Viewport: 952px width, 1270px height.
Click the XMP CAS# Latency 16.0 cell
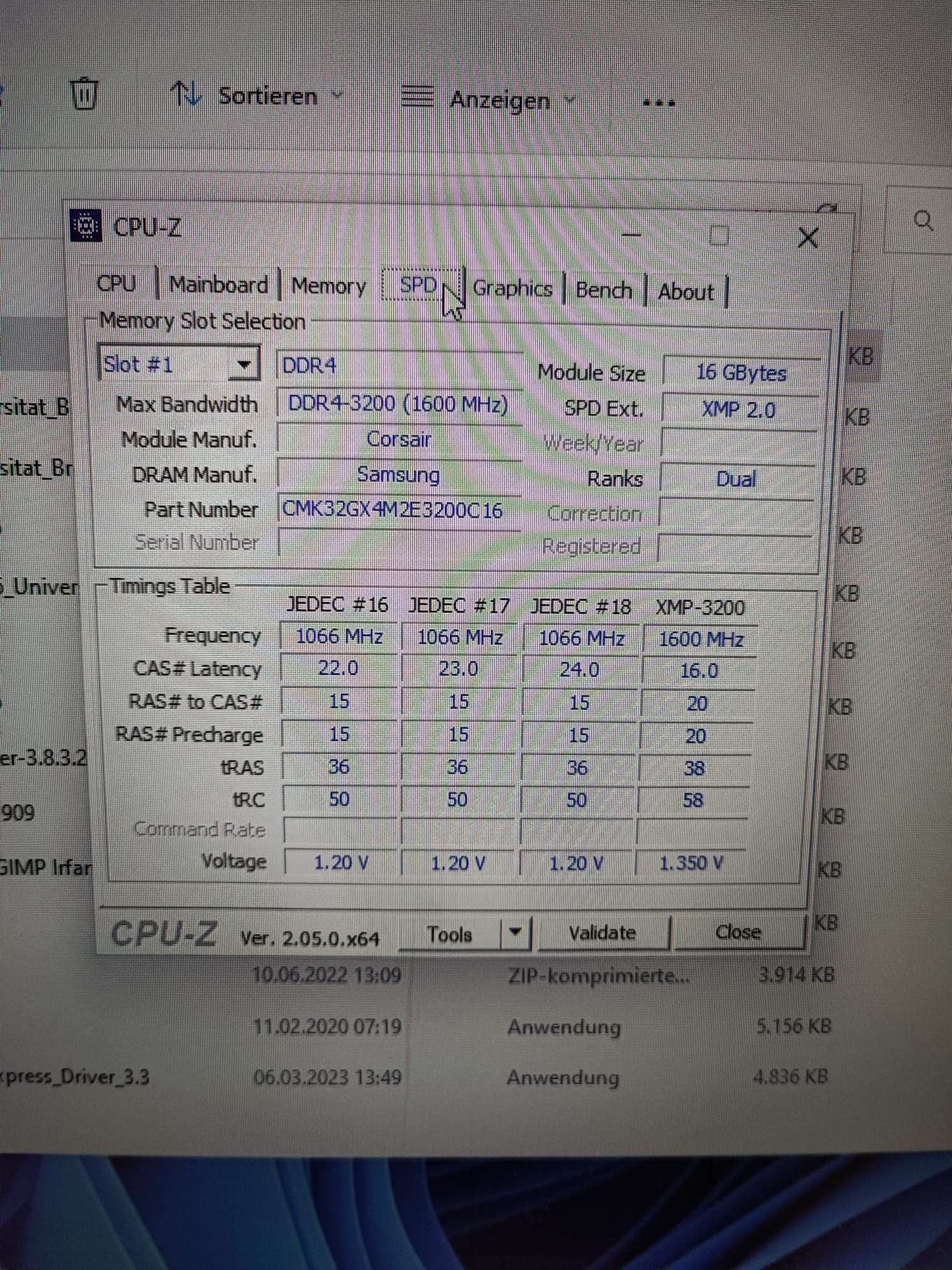699,671
